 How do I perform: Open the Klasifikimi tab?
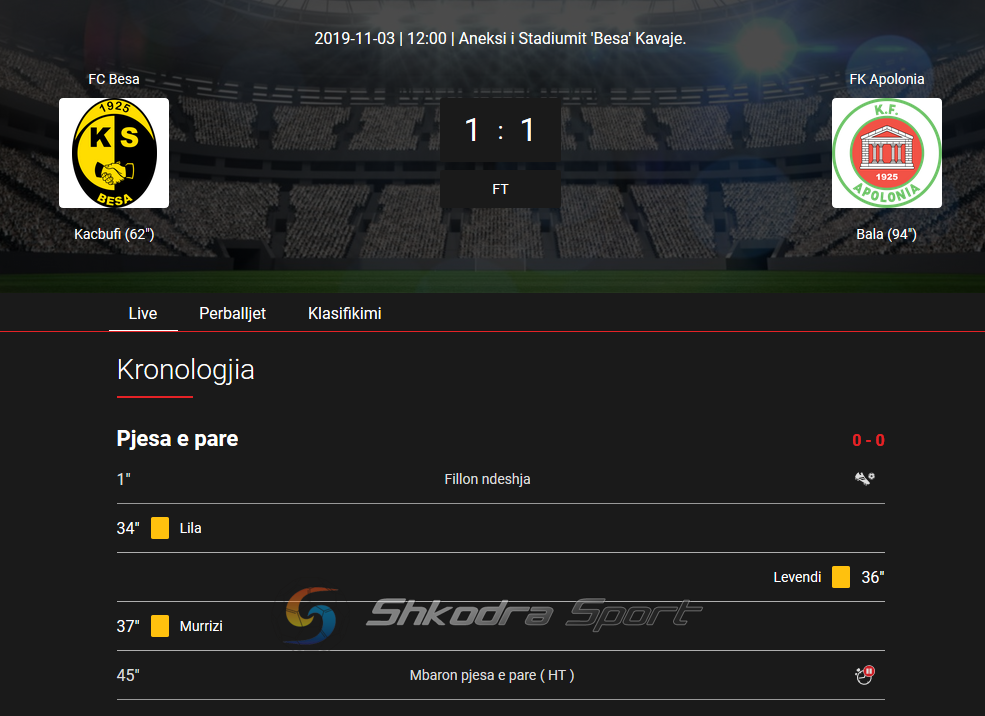pyautogui.click(x=344, y=313)
